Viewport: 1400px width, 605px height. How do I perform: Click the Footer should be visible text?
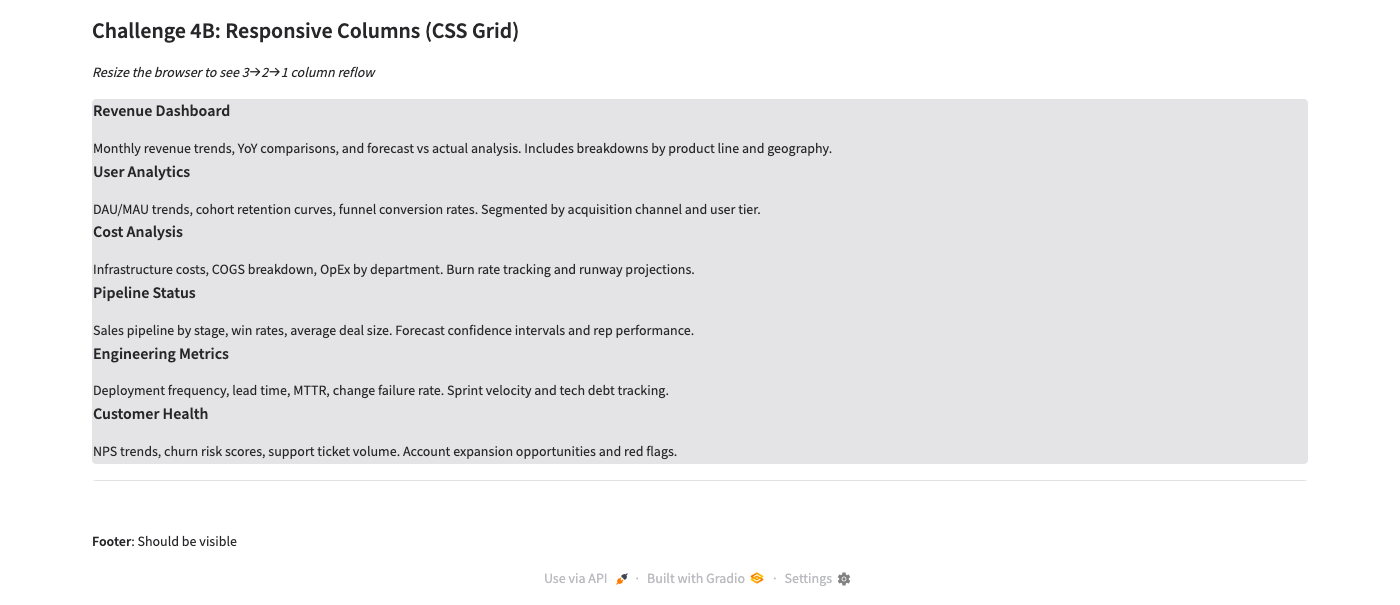(164, 542)
